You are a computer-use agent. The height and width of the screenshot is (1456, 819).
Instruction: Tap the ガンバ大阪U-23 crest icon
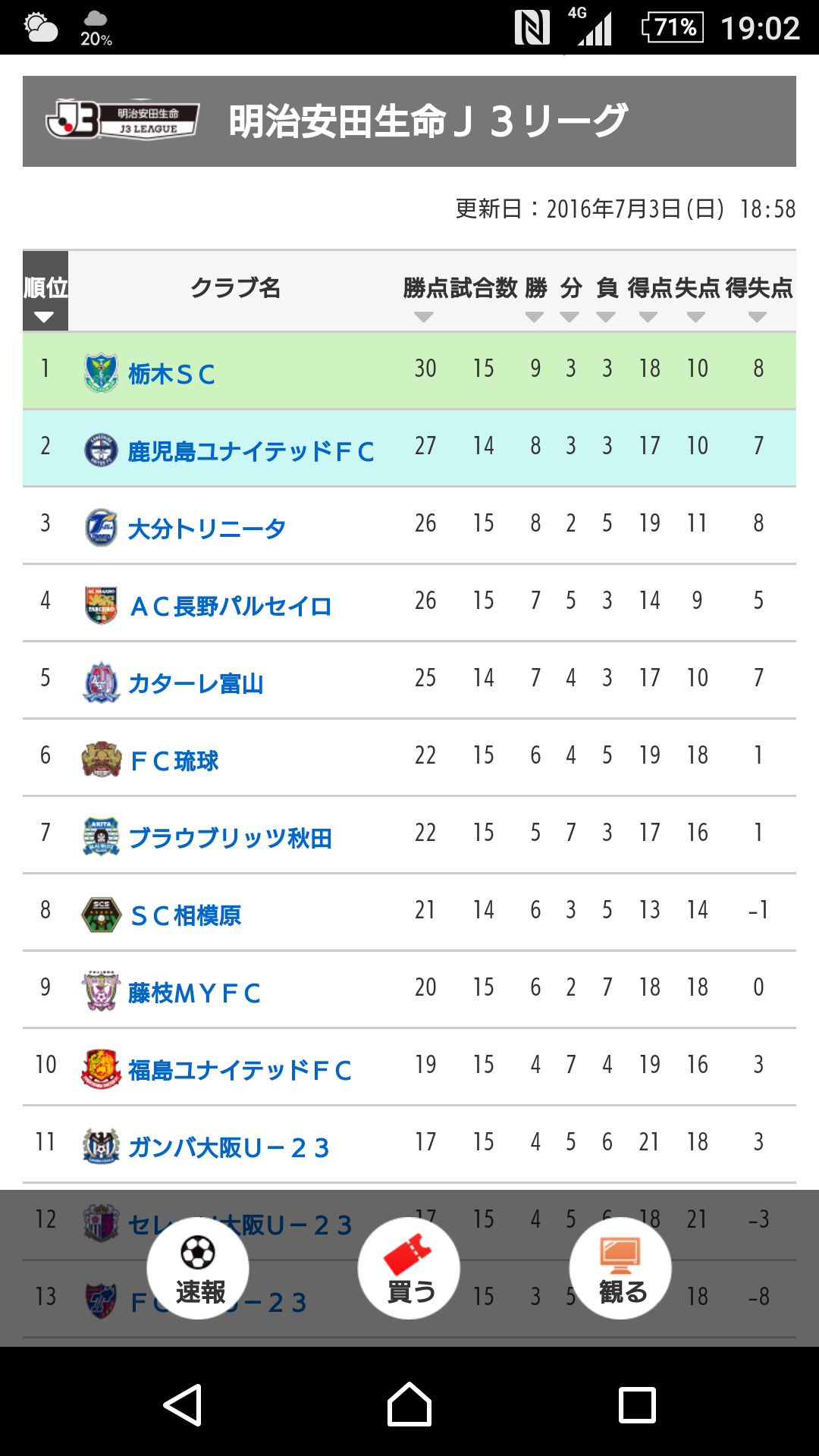coord(101,1146)
